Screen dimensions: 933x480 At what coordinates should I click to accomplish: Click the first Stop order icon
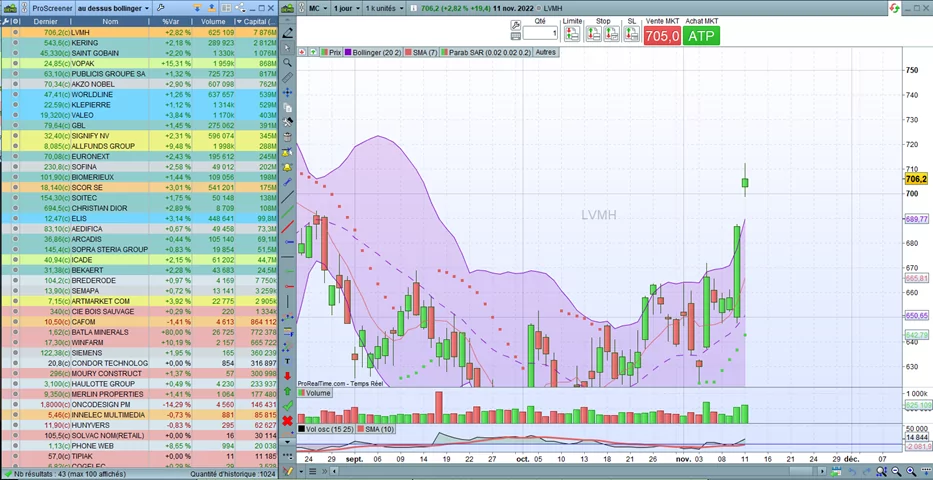[593, 34]
